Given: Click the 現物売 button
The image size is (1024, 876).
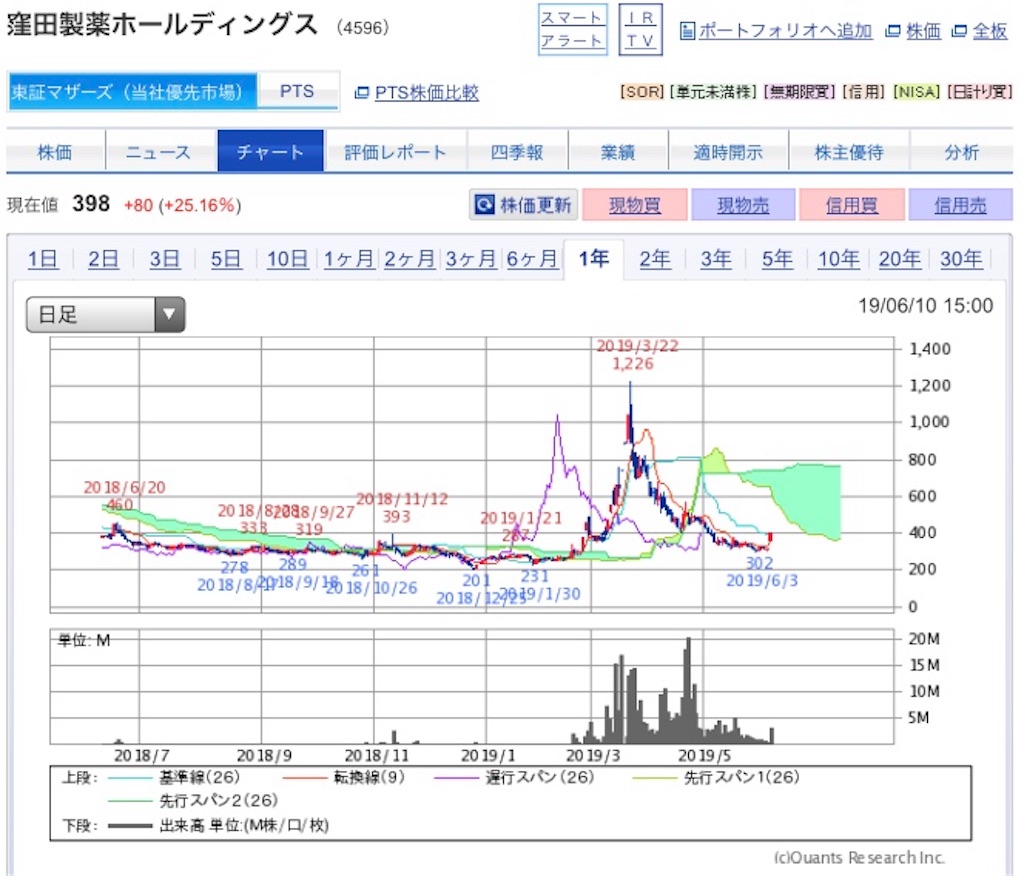Looking at the screenshot, I should [x=743, y=205].
